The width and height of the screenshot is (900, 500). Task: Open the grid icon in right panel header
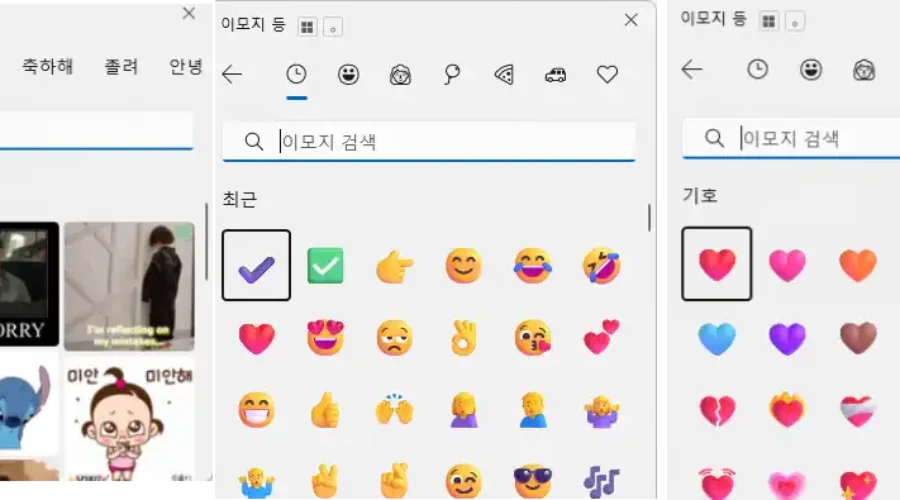tap(769, 21)
